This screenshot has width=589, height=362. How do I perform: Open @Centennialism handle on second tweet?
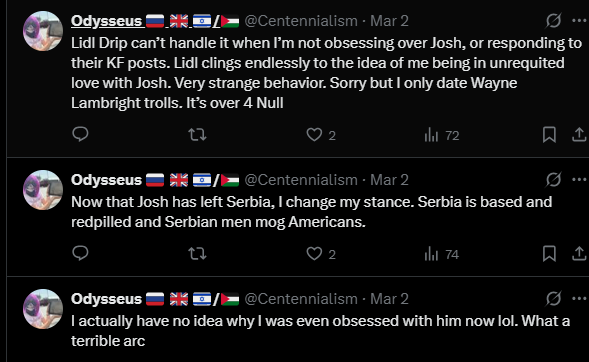[x=301, y=180]
